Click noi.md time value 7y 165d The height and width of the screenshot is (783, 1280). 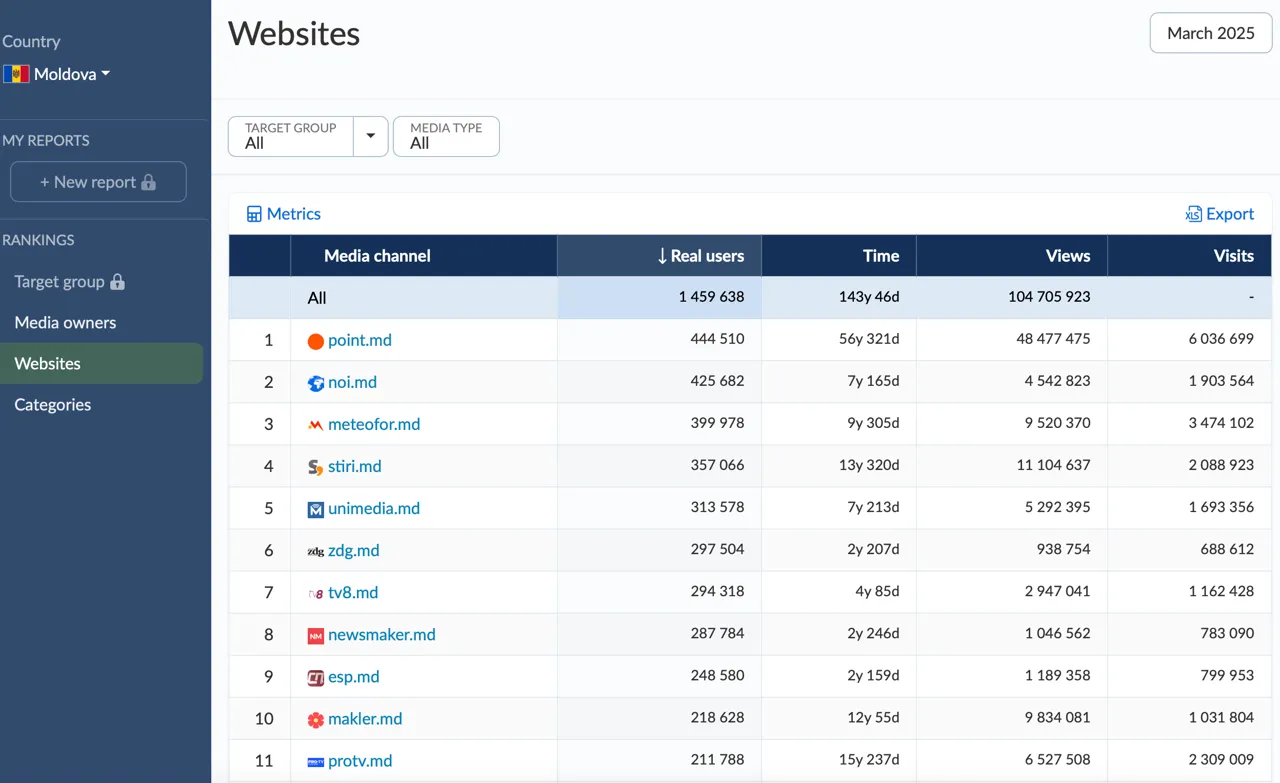click(x=873, y=381)
